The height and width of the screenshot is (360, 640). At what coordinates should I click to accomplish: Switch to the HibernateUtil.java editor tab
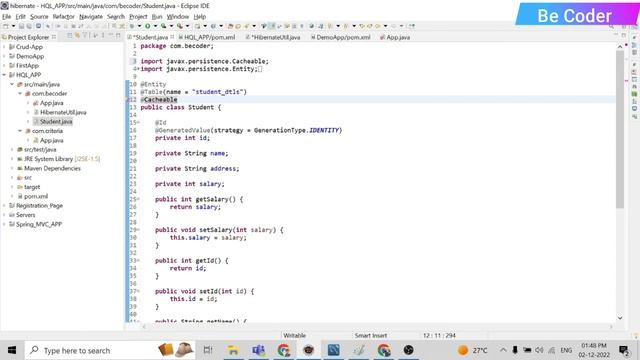pyautogui.click(x=273, y=37)
